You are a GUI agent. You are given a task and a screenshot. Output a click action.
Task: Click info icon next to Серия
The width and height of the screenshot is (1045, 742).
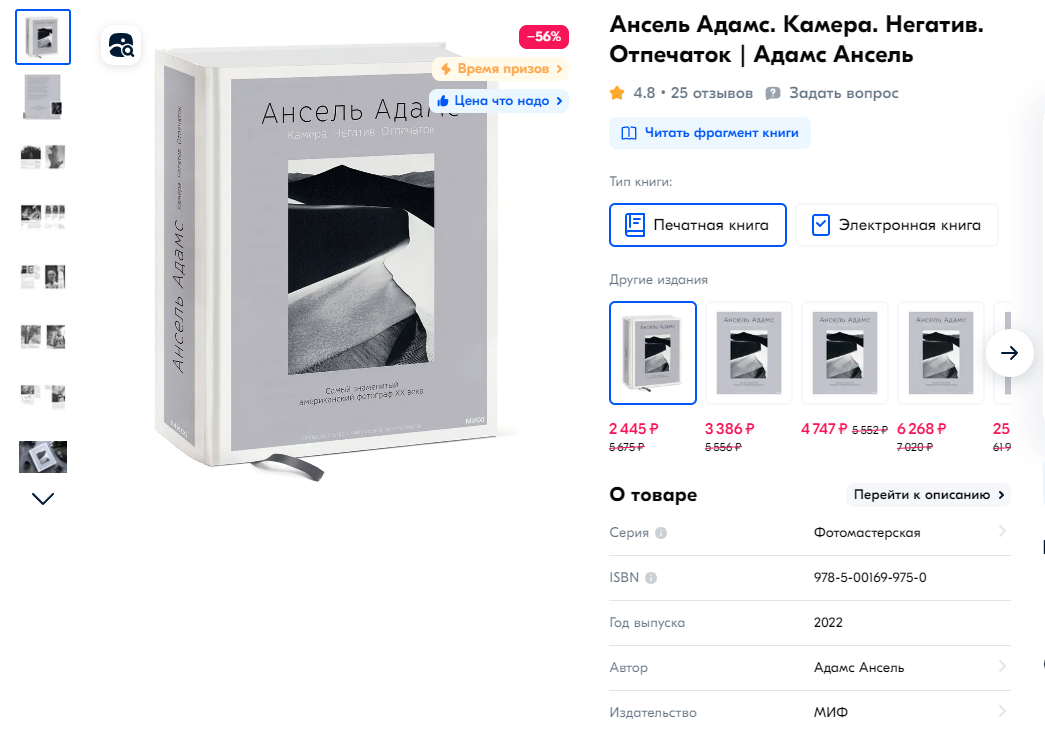660,533
